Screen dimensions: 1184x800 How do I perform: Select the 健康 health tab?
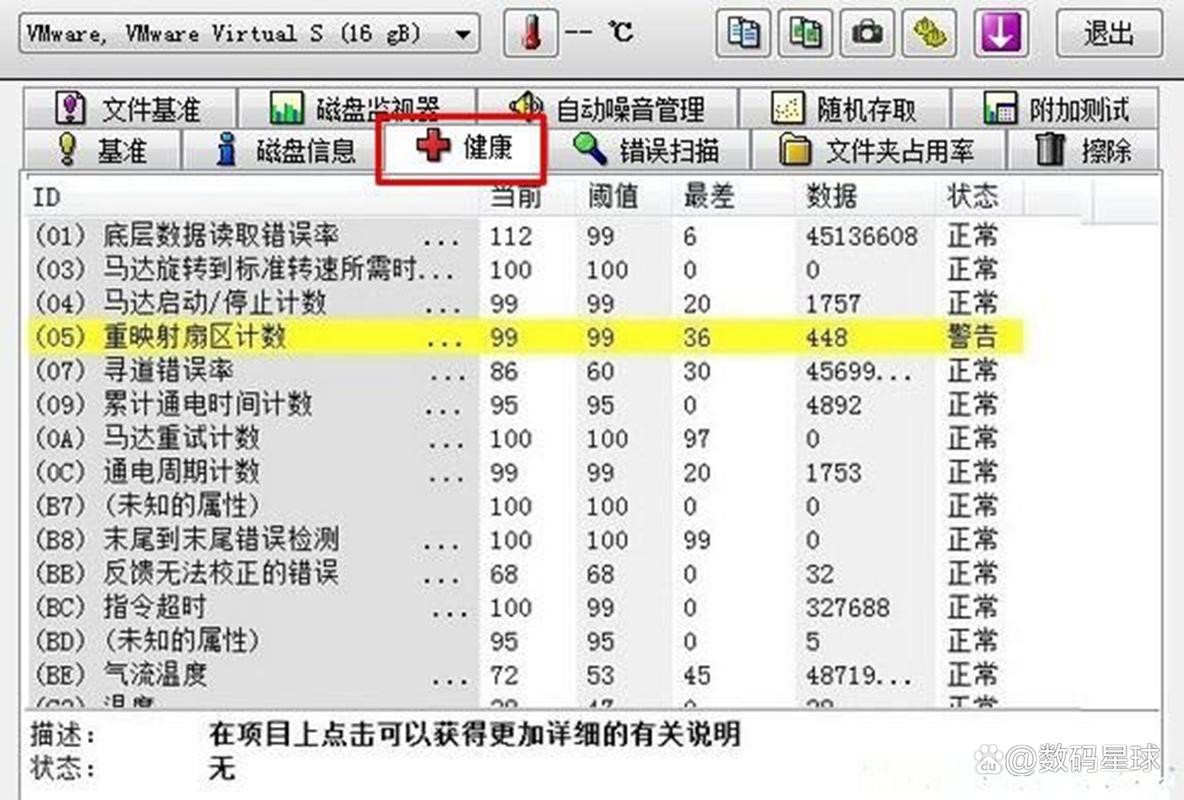point(462,147)
